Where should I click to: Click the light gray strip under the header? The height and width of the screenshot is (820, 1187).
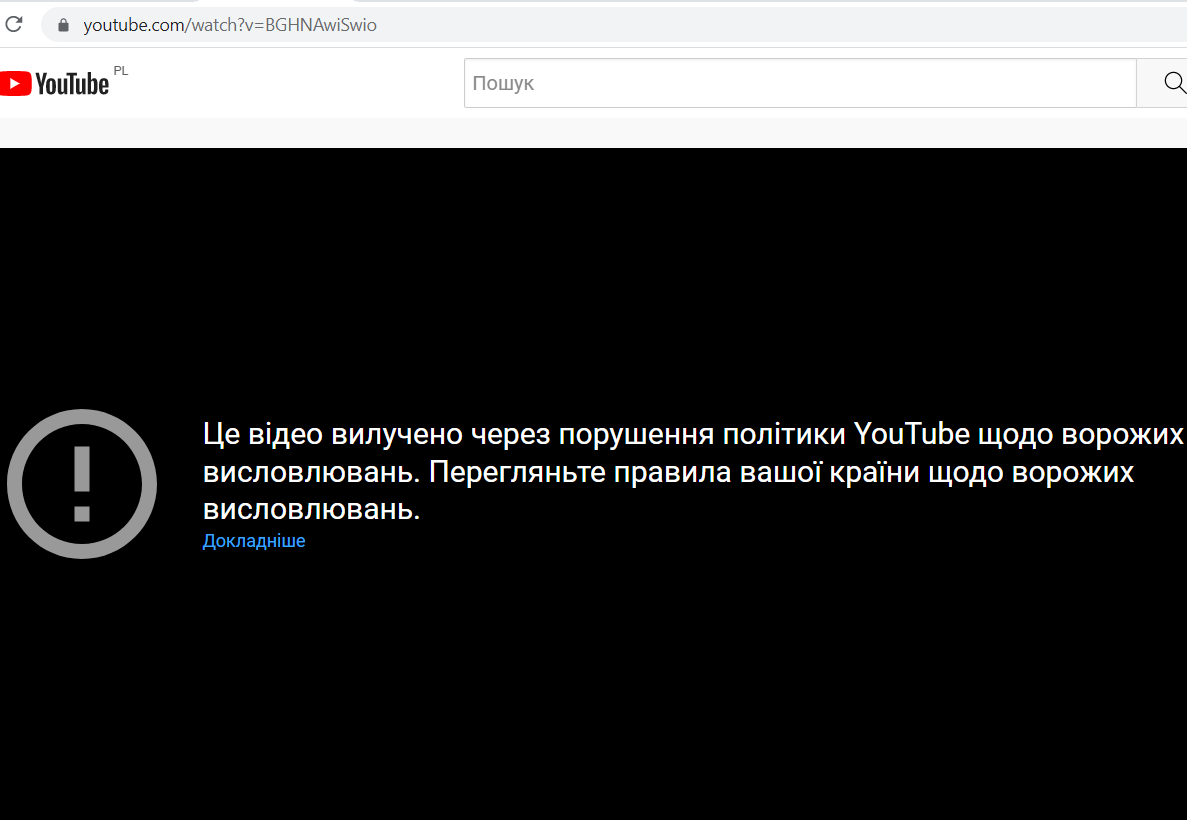click(x=600, y=132)
